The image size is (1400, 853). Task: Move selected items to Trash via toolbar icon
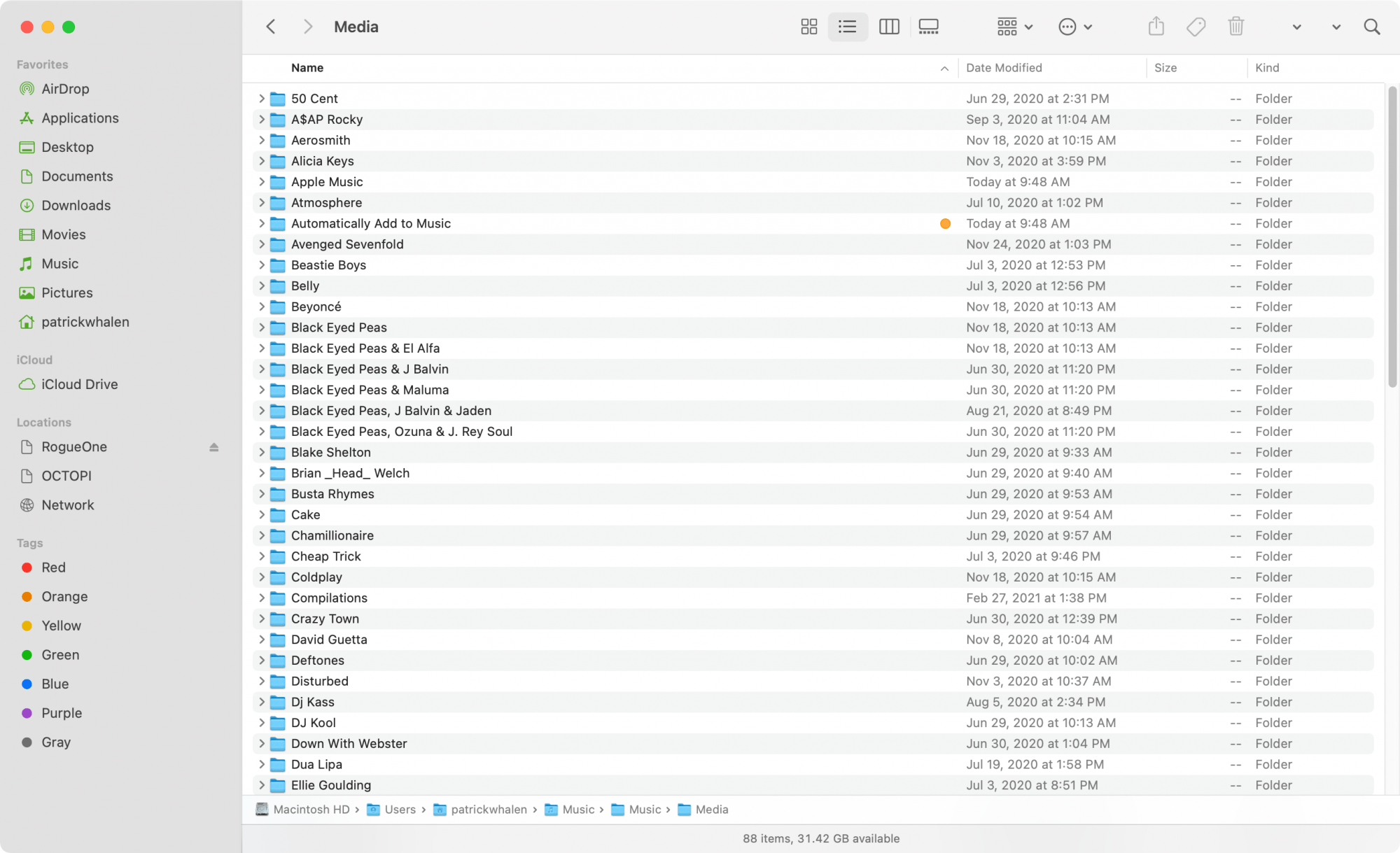[x=1235, y=27]
